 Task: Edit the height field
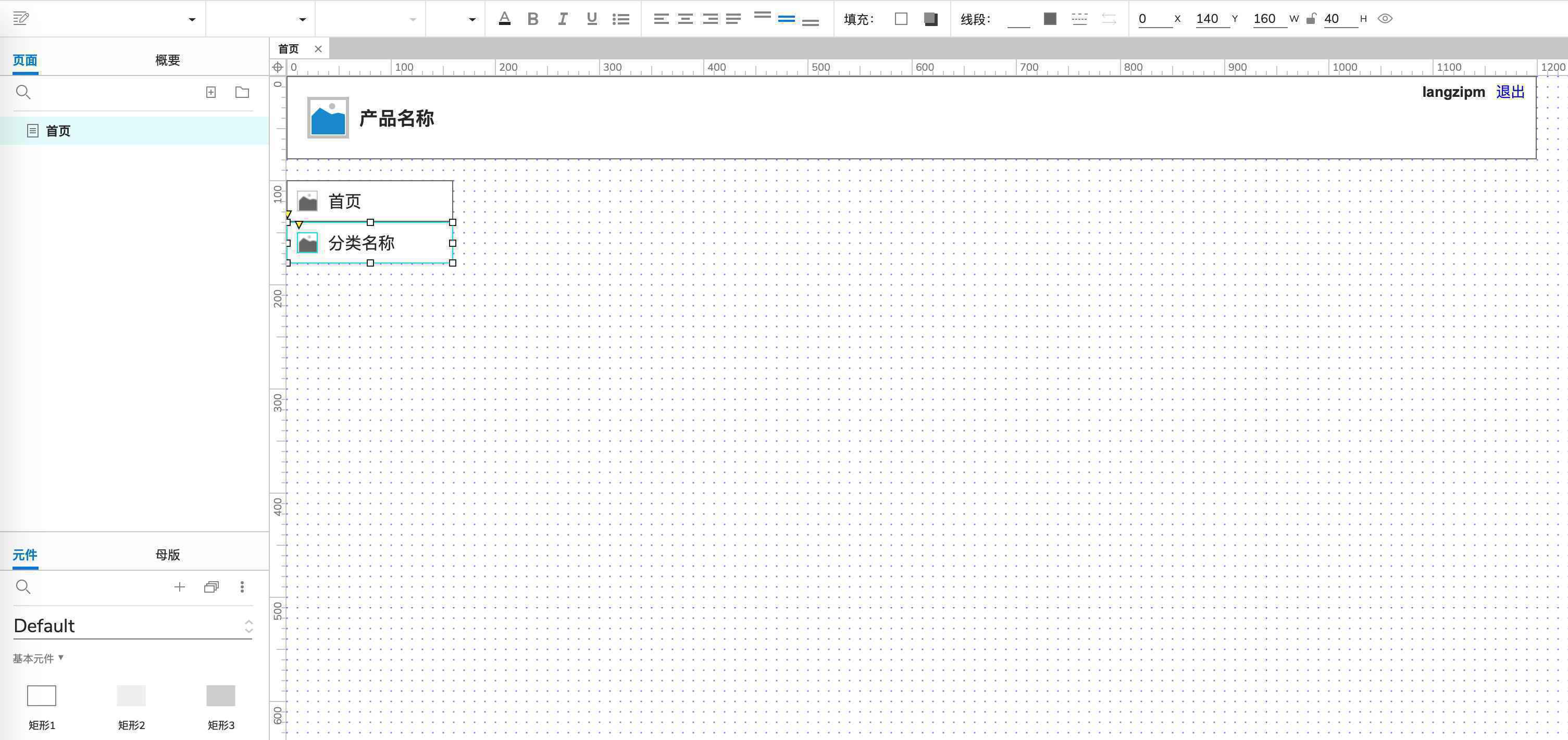click(1340, 19)
